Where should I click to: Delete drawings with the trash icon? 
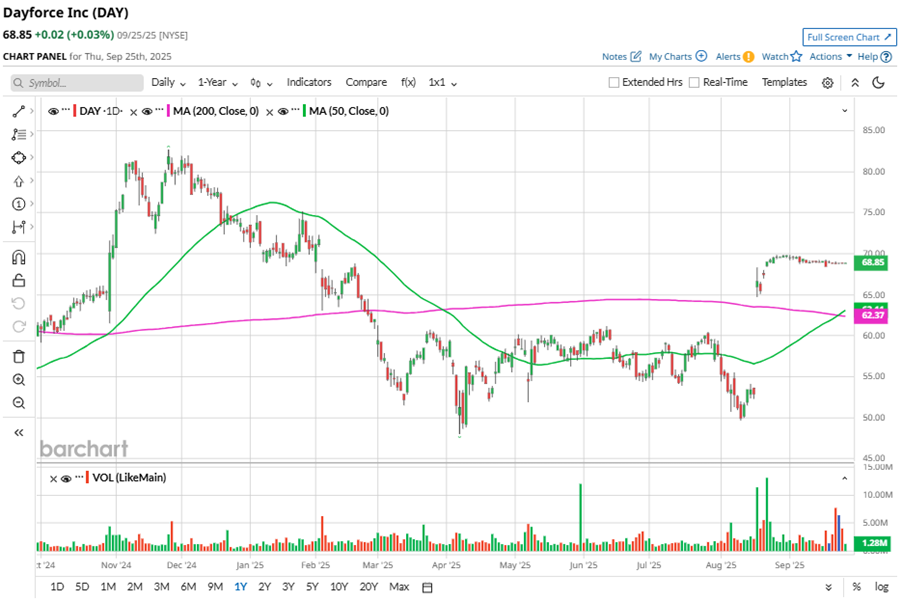click(x=18, y=356)
